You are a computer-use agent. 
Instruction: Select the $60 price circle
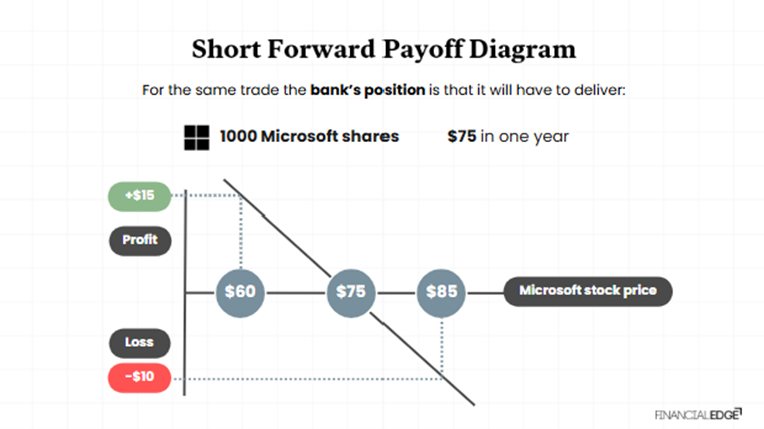click(x=241, y=292)
